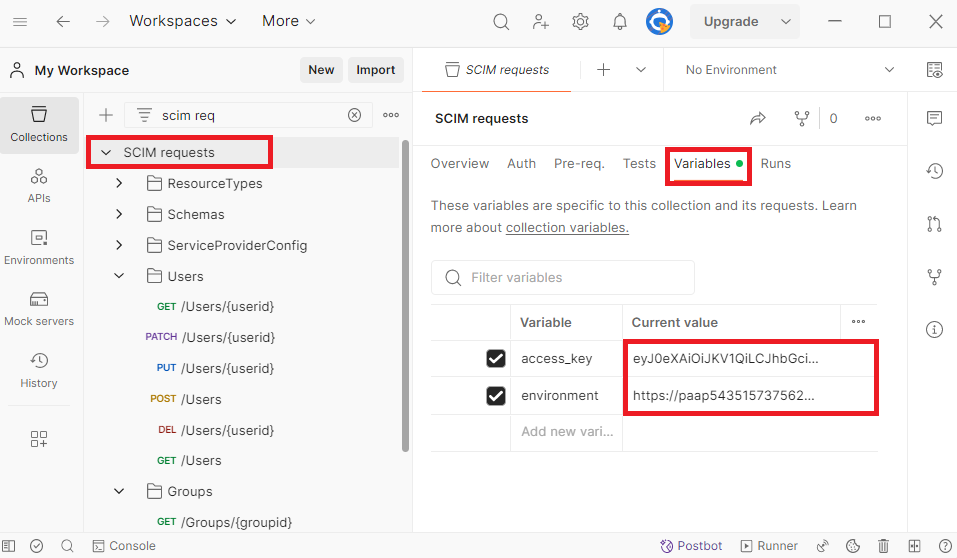Toggle sidebar icon in status bar
Image resolution: width=957 pixels, height=558 pixels.
pyautogui.click(x=9, y=546)
